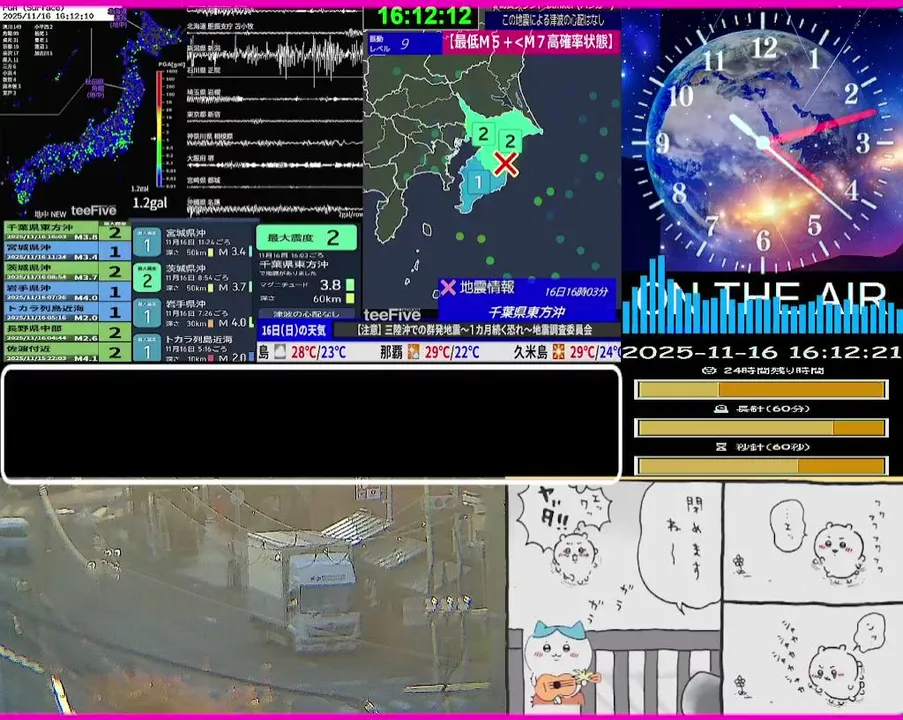The image size is (903, 720).
Task: Click the 秒針(60秒) progress bar
Action: [761, 465]
